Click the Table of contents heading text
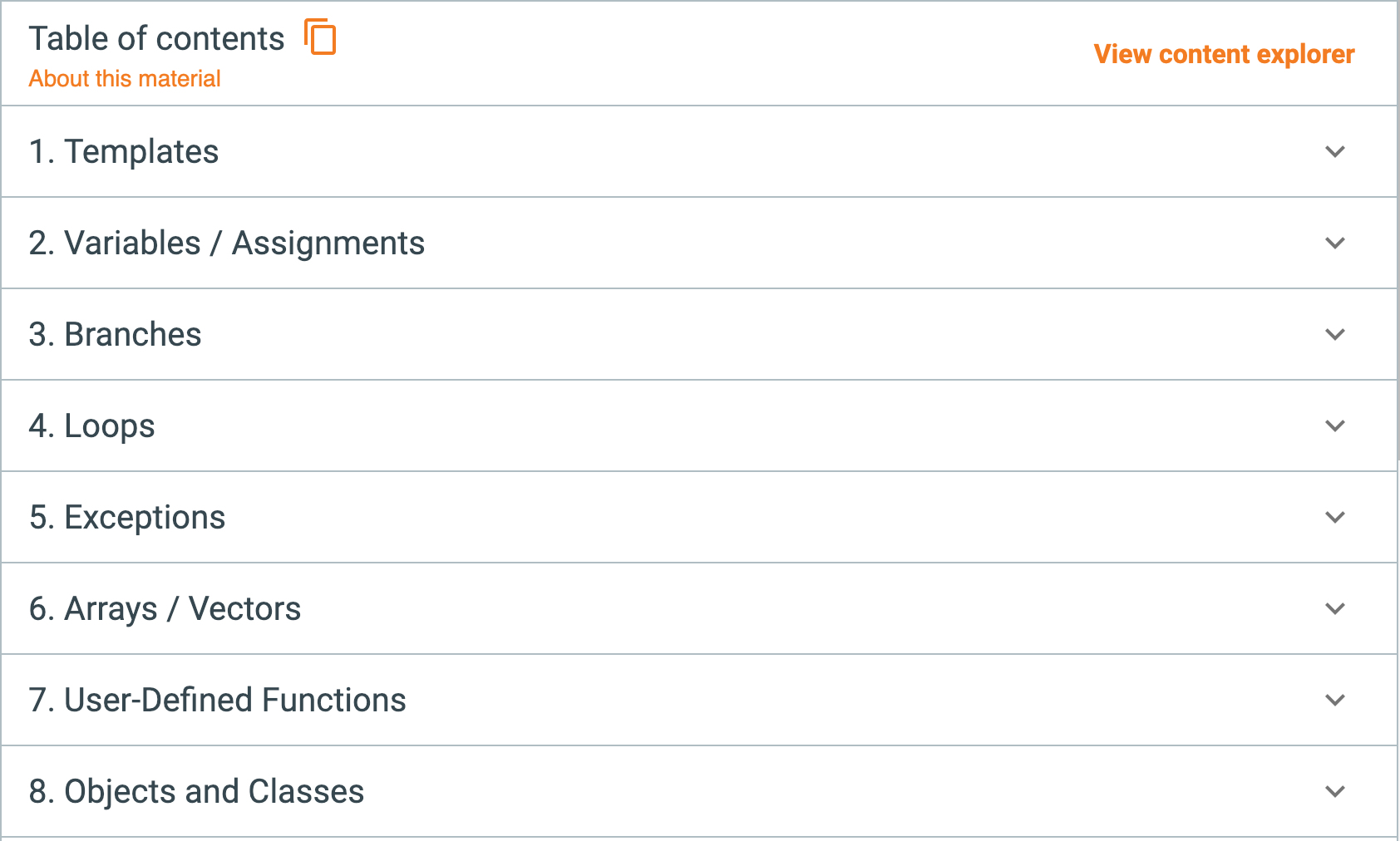 click(x=156, y=39)
